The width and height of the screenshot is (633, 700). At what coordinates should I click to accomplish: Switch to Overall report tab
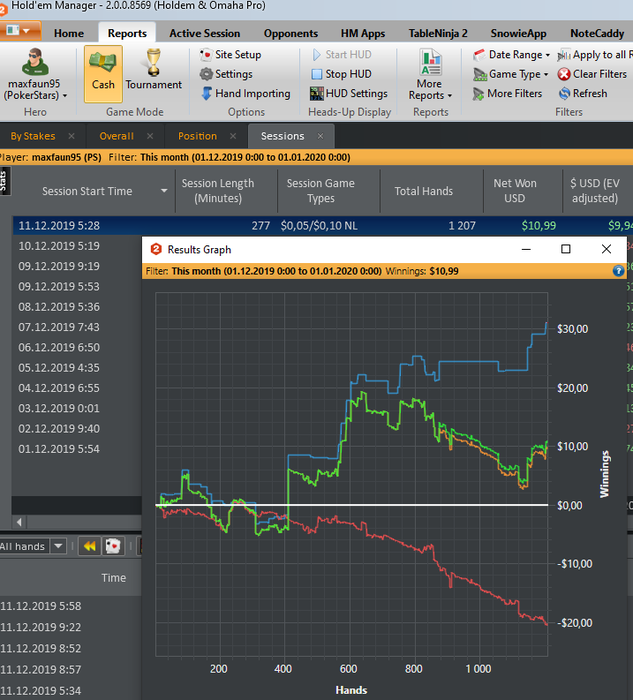point(117,136)
